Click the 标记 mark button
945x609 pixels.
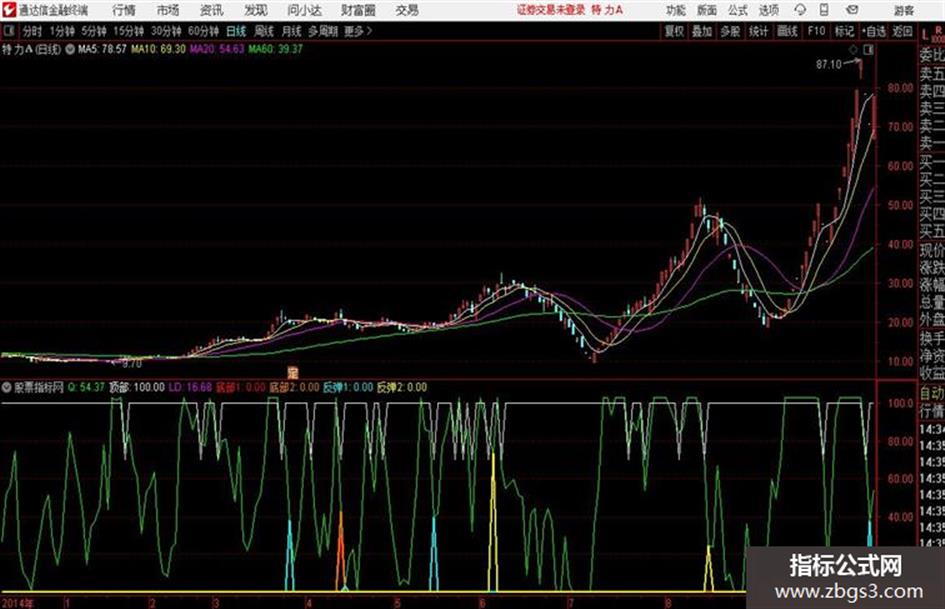pos(844,31)
